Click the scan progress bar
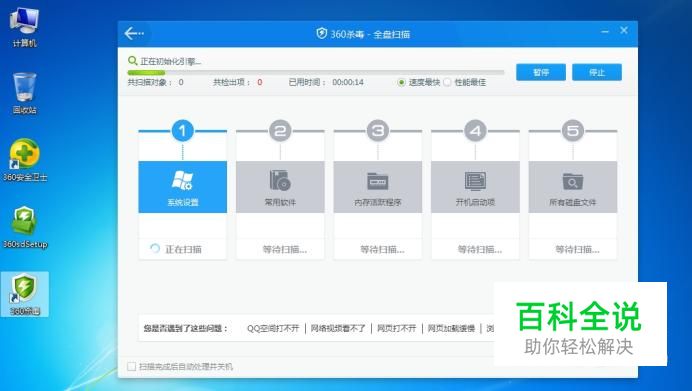Image resolution: width=692 pixels, height=391 pixels. [316, 72]
